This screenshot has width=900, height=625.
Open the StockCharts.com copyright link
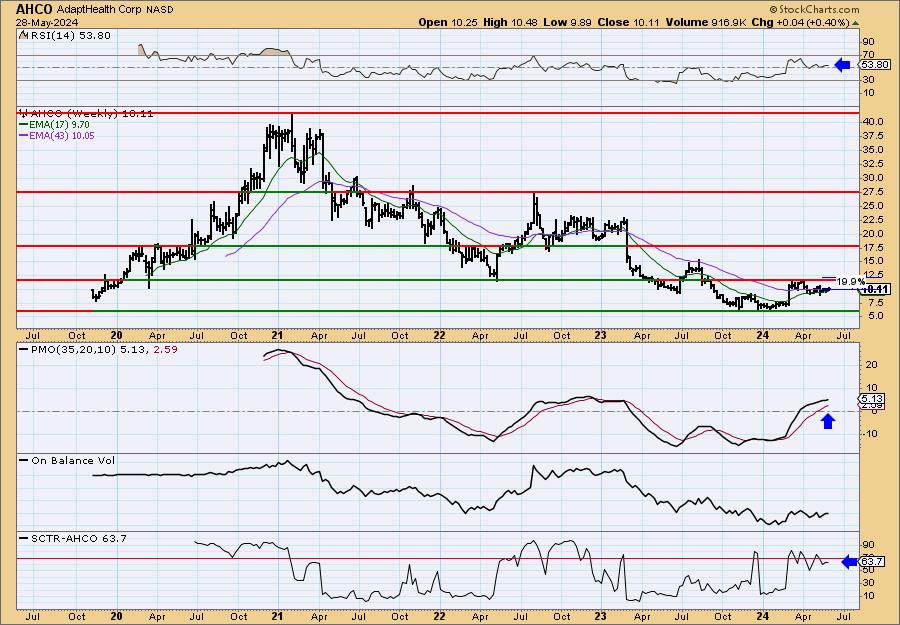click(x=814, y=9)
